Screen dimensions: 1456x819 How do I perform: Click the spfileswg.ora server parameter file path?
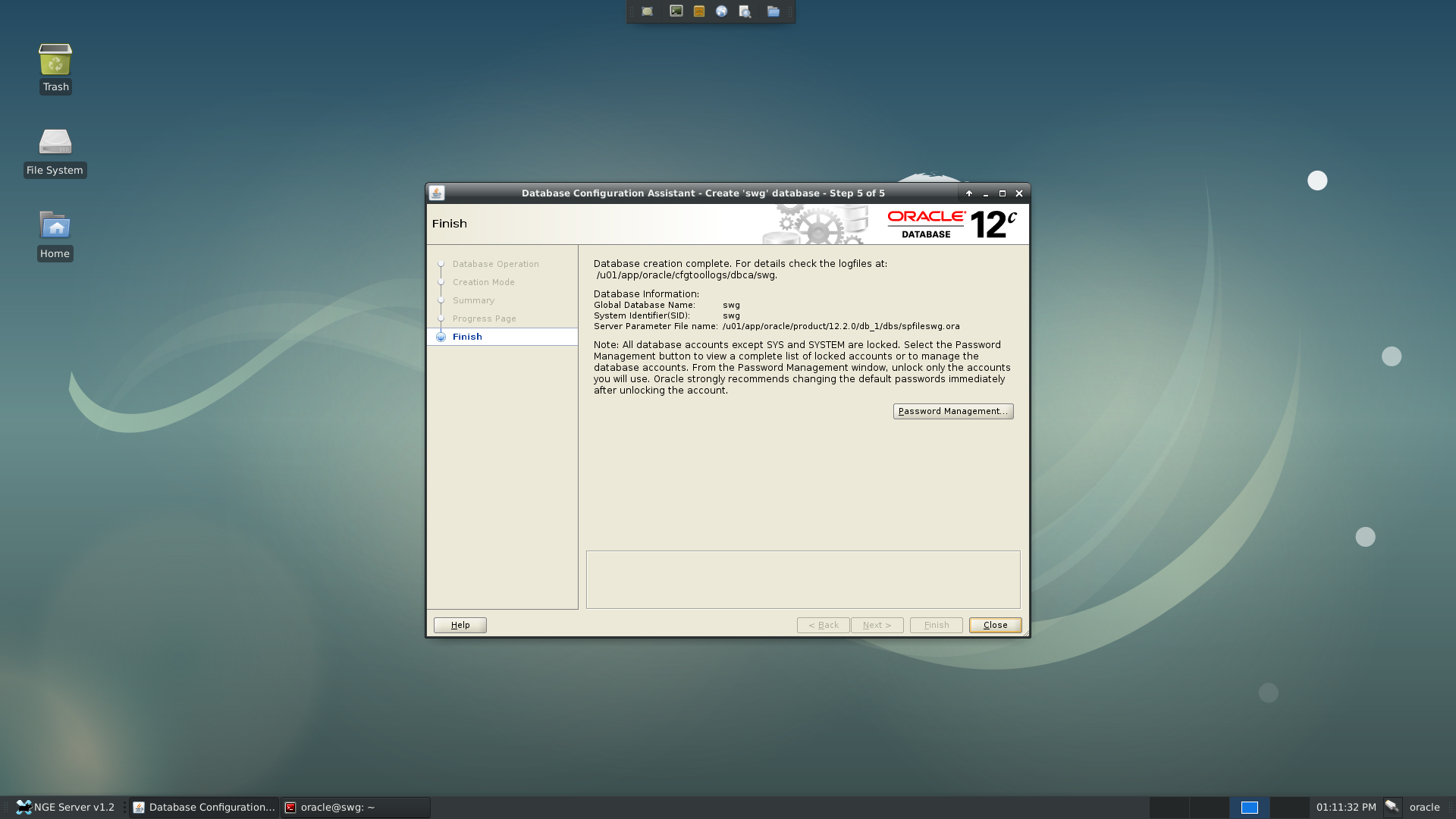click(x=841, y=326)
